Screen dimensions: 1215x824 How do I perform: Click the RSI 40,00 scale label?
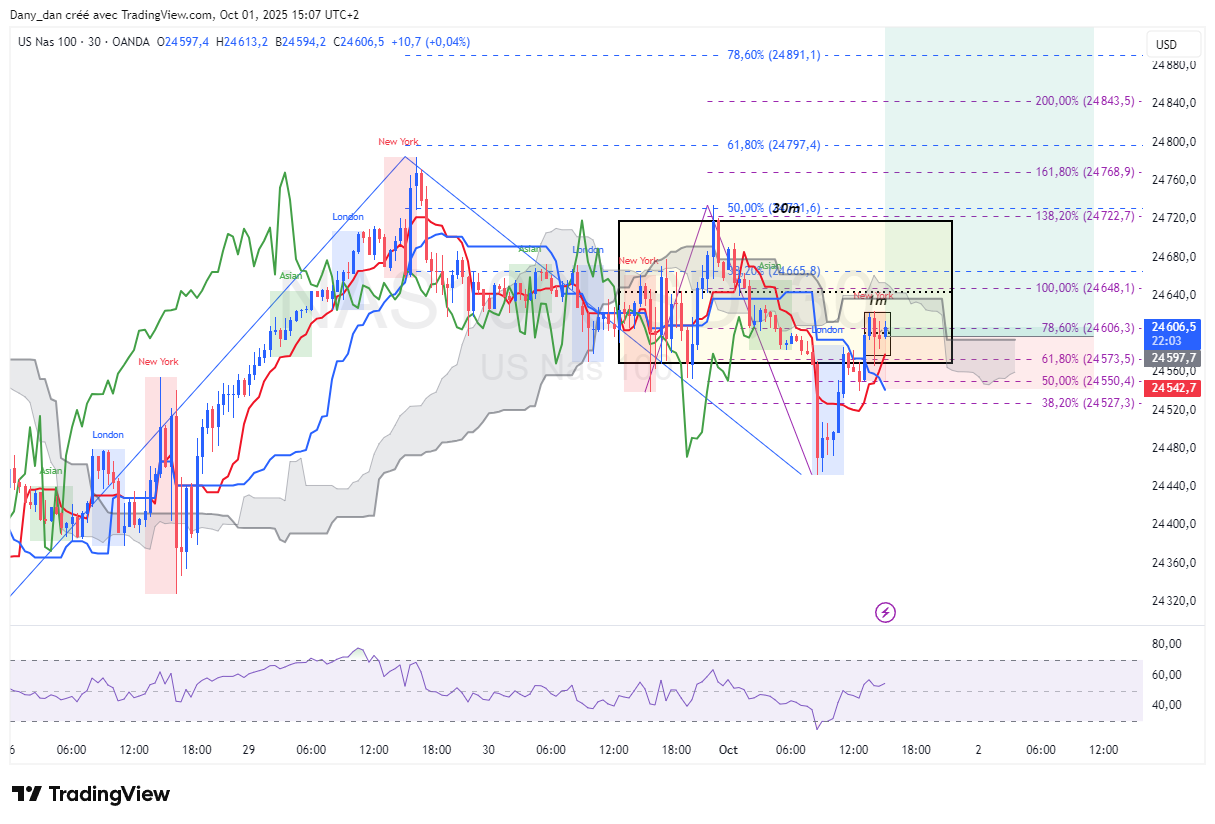1167,704
